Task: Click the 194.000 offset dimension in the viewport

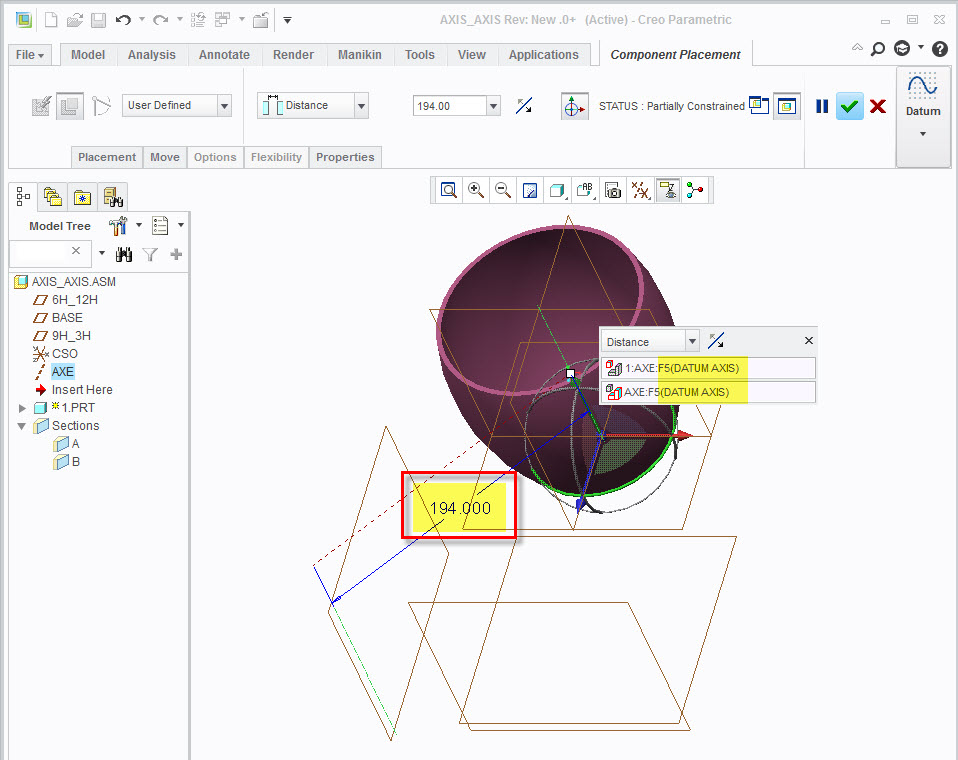Action: (460, 508)
